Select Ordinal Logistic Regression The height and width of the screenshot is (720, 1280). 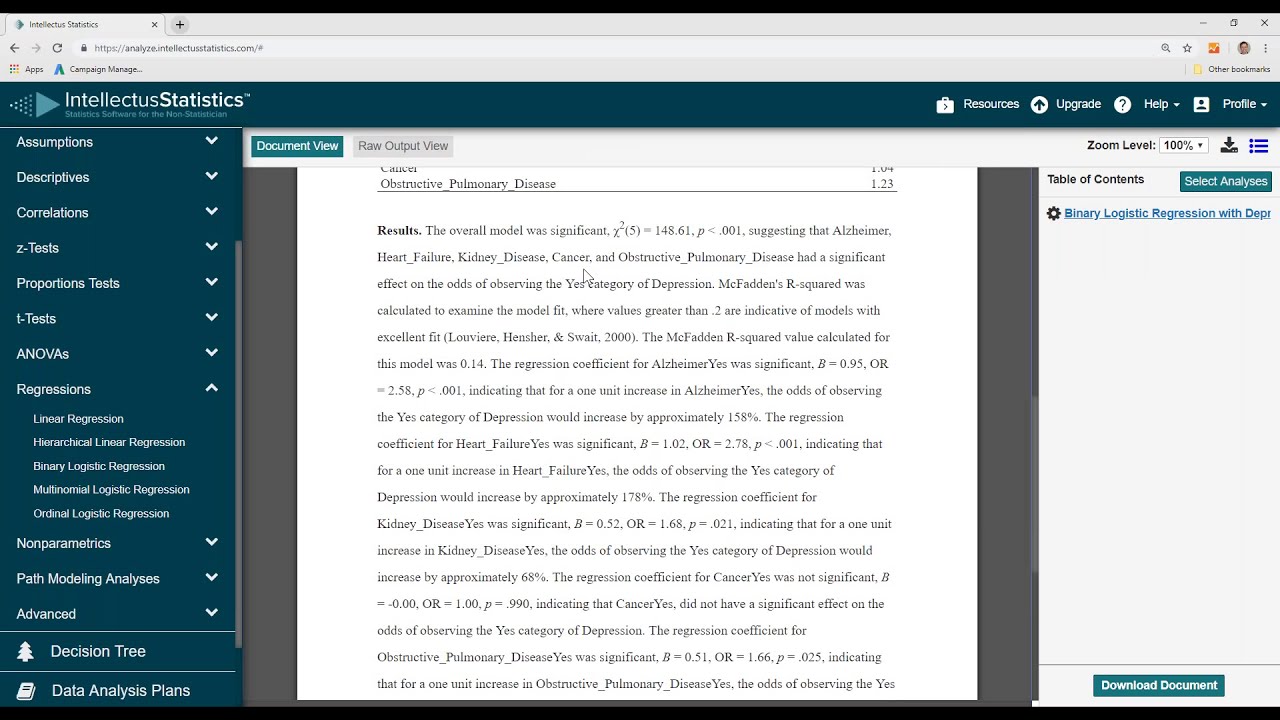(x=101, y=514)
